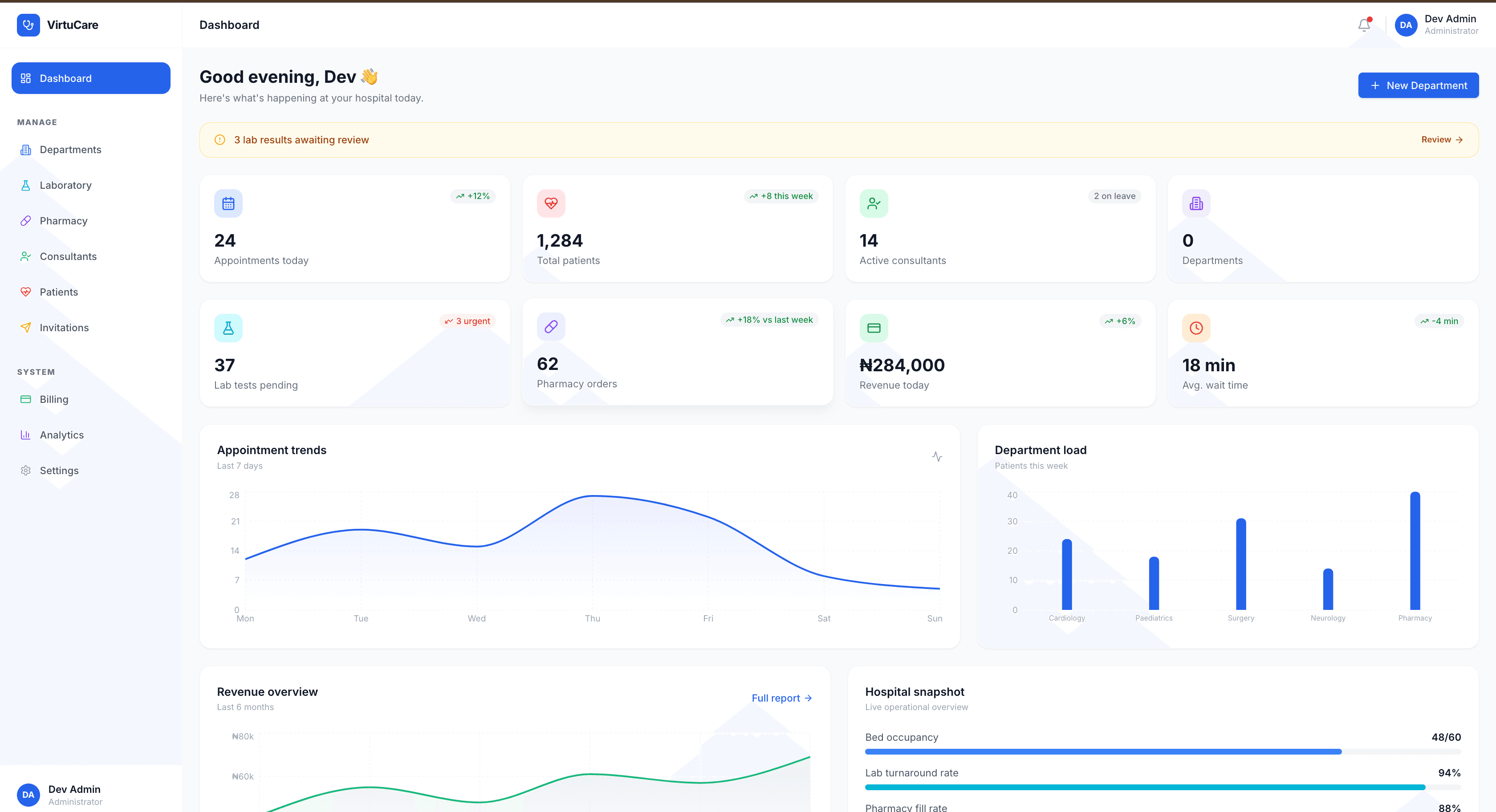
Task: Click the Patients heart-pulse icon in sidebar
Action: click(x=25, y=292)
